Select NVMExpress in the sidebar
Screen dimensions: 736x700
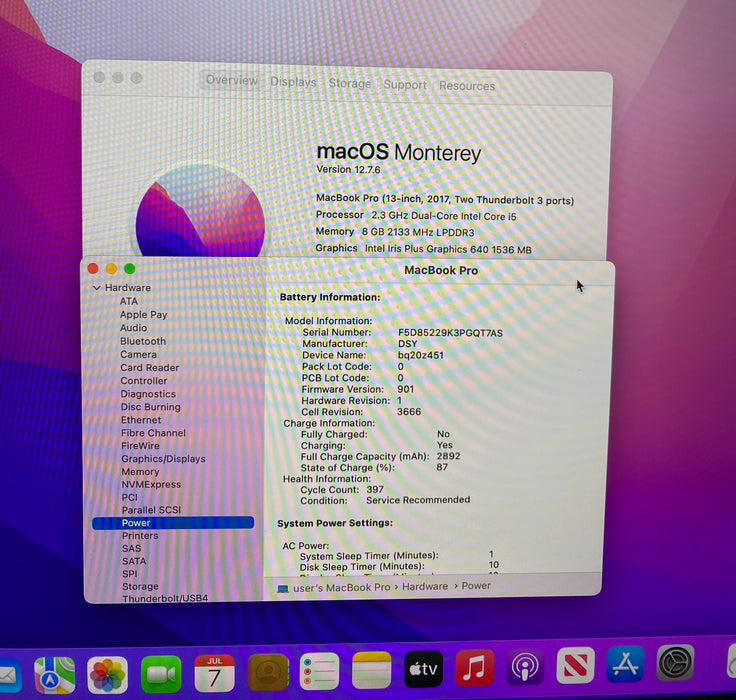(x=151, y=484)
